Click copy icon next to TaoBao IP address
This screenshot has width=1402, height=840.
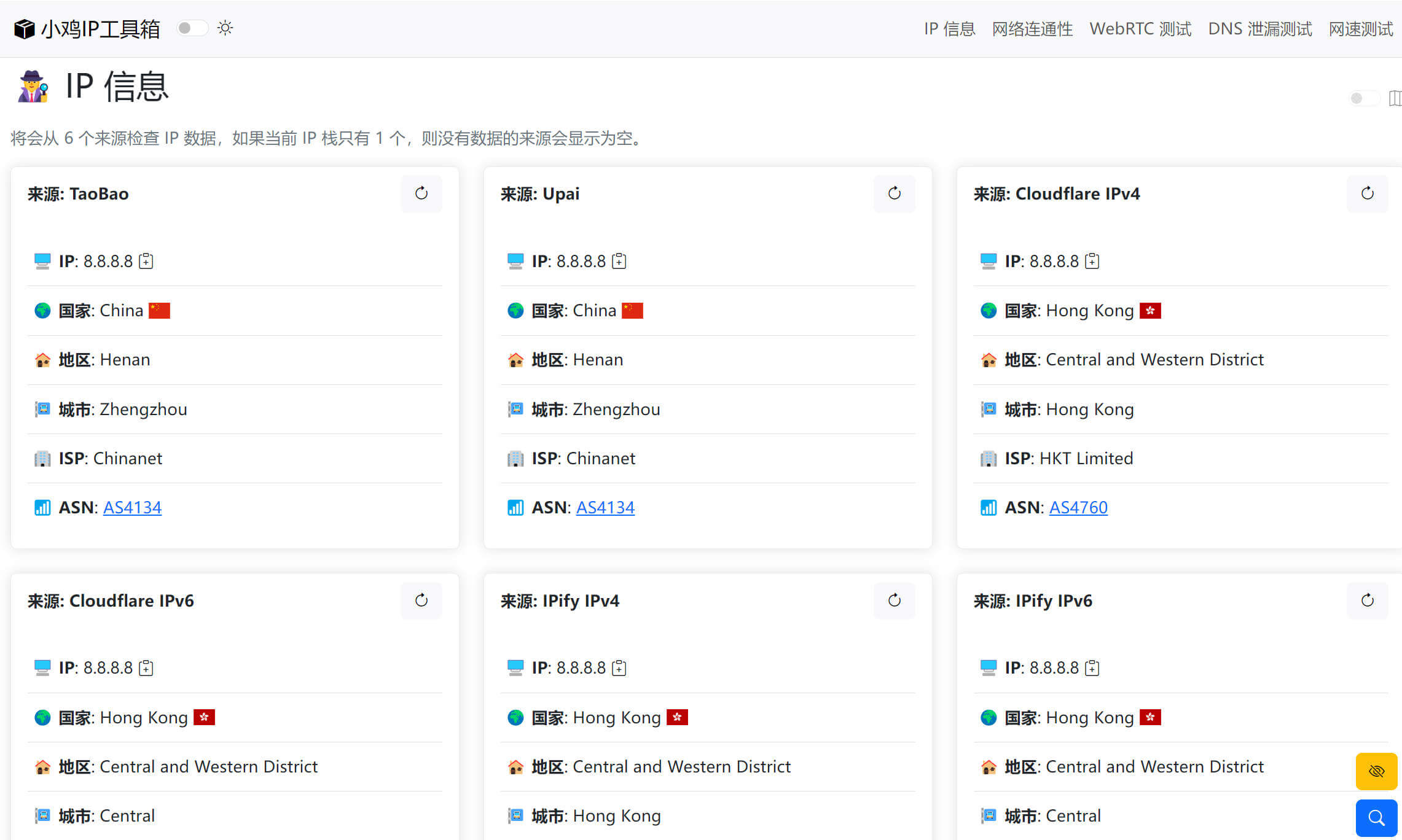(148, 261)
